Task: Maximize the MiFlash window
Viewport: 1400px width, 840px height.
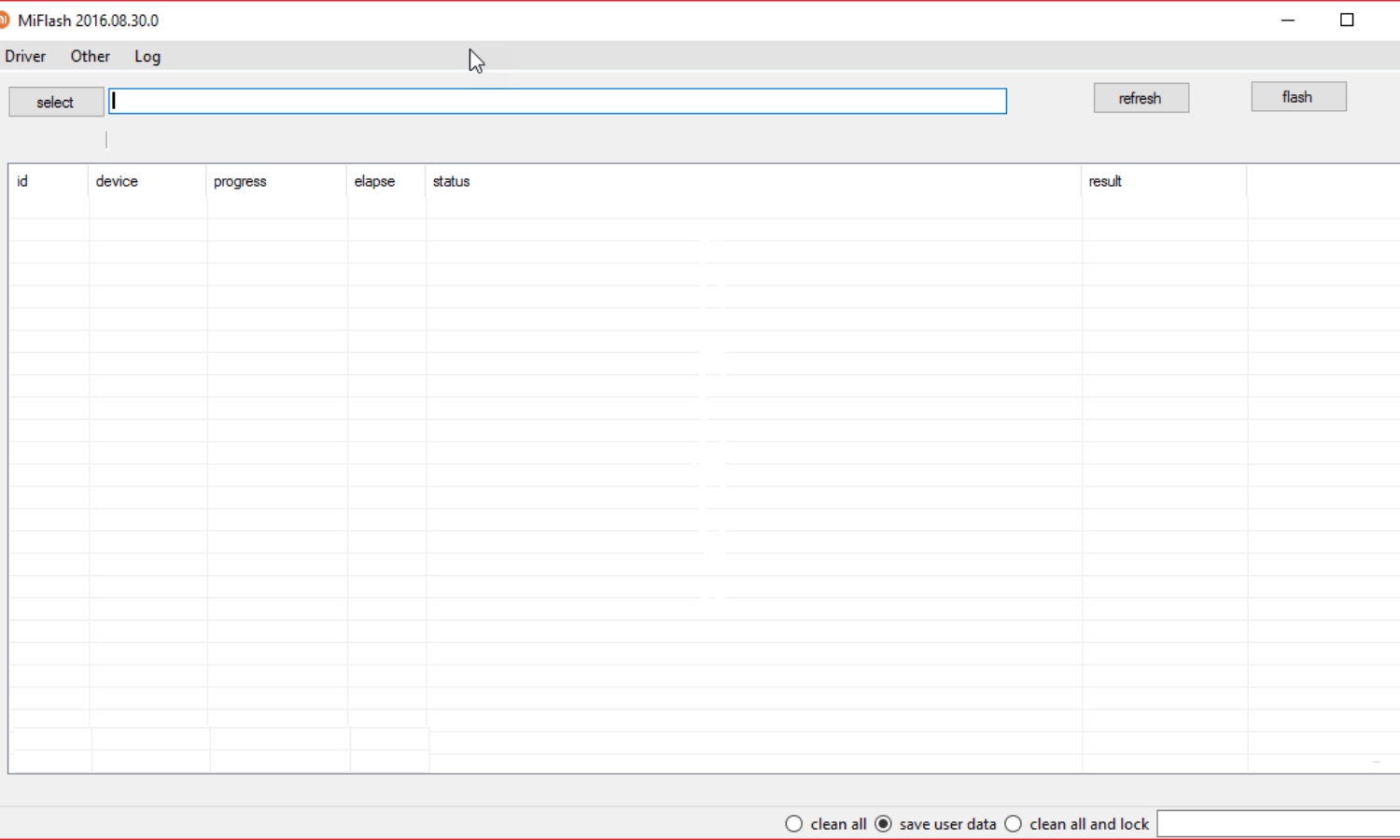Action: (1347, 20)
